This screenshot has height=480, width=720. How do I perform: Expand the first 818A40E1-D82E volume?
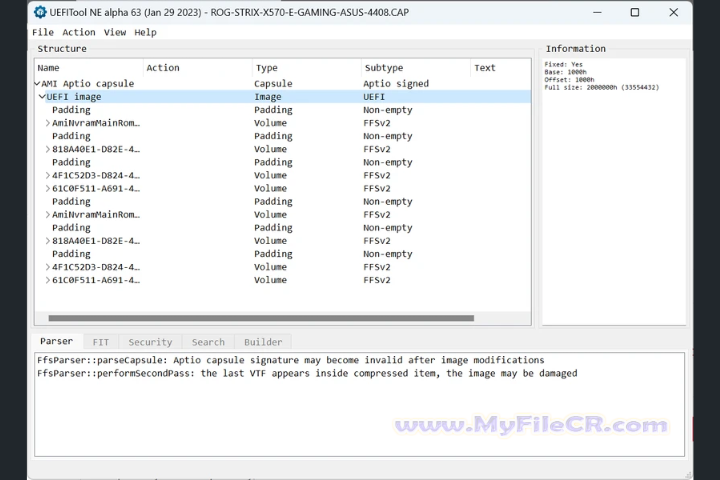[x=48, y=149]
